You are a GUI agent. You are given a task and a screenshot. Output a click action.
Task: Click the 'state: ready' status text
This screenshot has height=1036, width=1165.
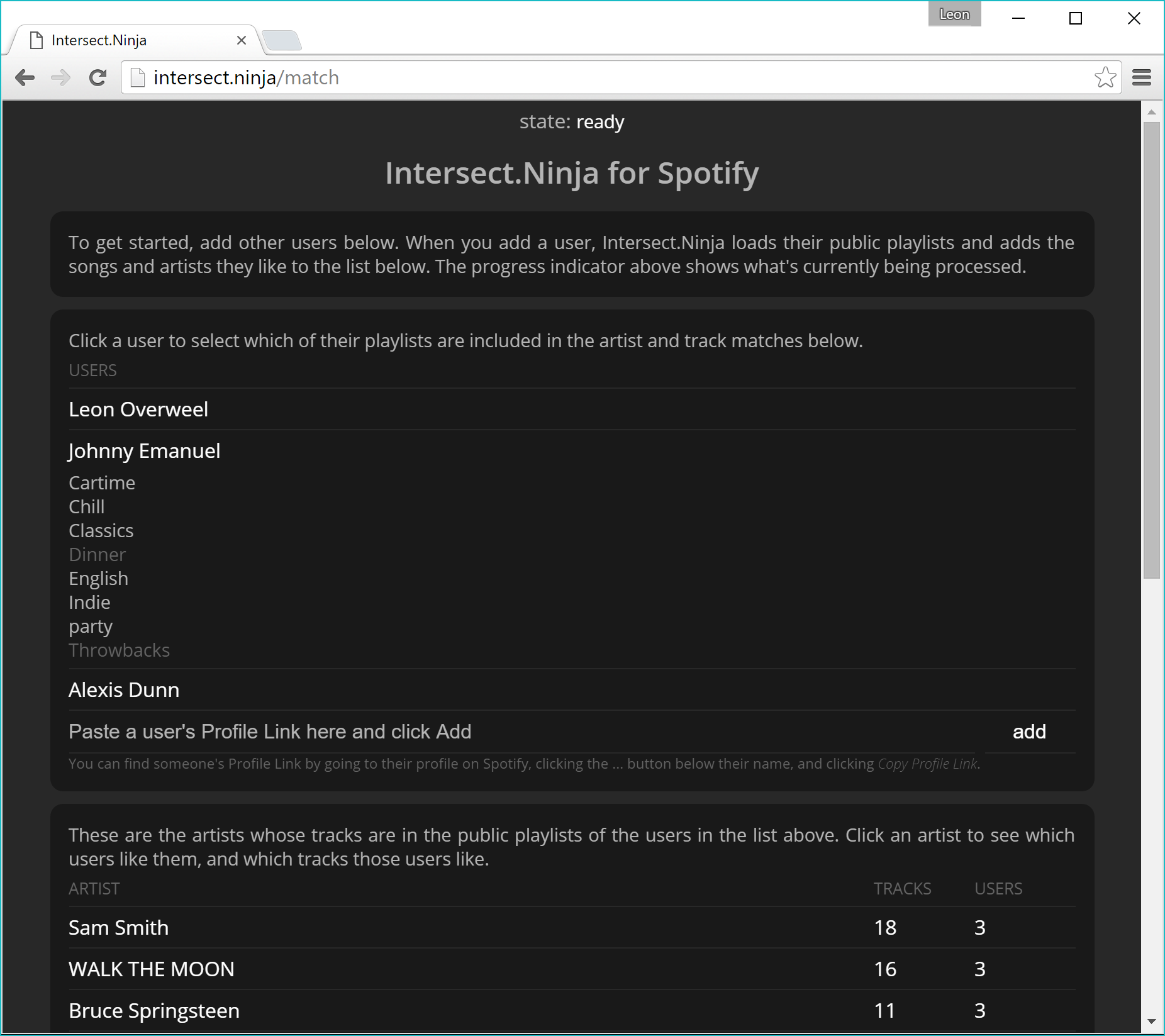[x=572, y=122]
